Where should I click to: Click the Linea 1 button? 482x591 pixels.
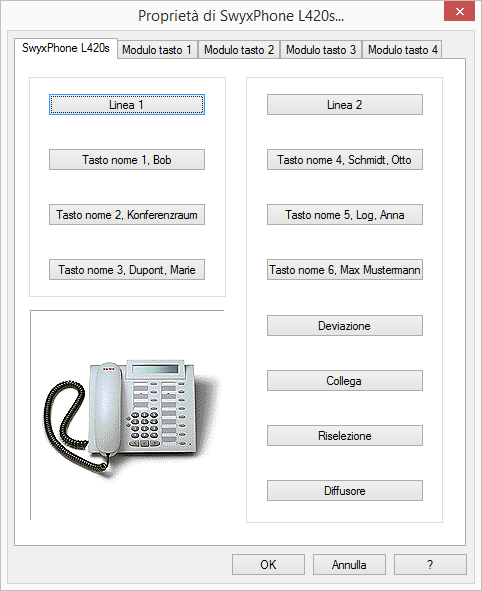(127, 104)
